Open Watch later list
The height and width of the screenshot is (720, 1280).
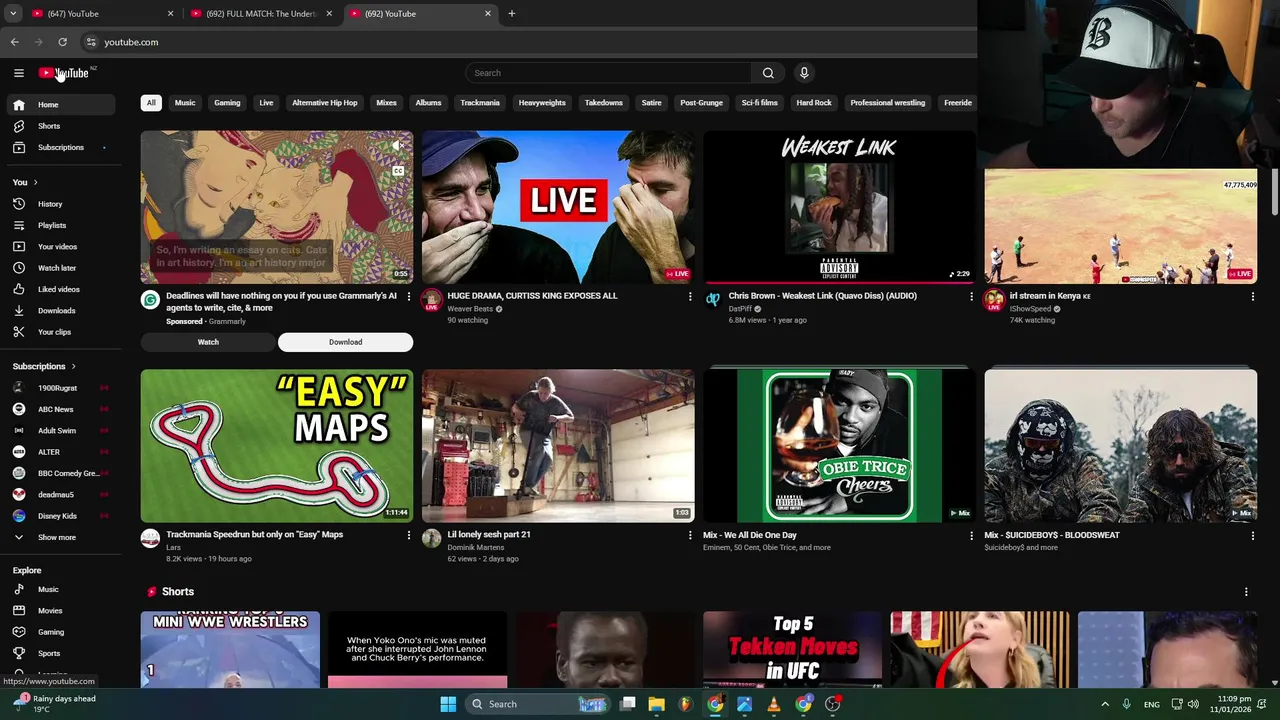tap(61, 268)
